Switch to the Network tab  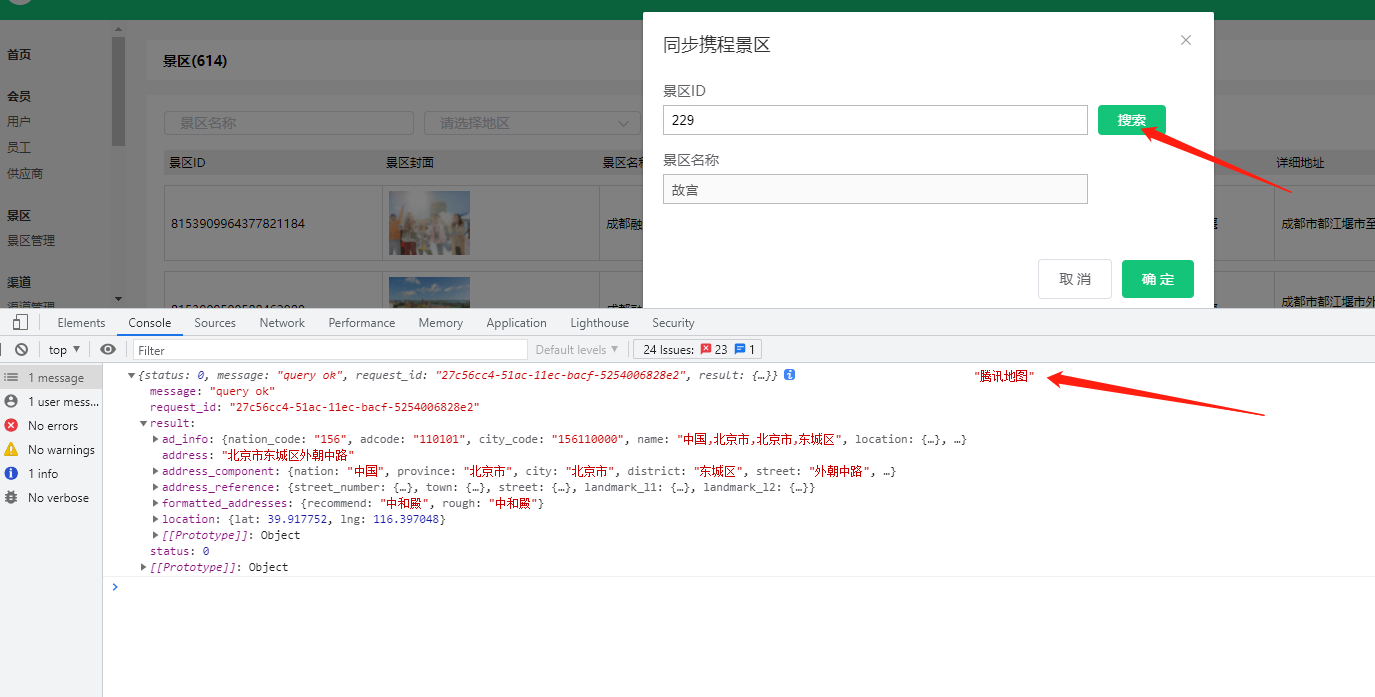click(282, 323)
